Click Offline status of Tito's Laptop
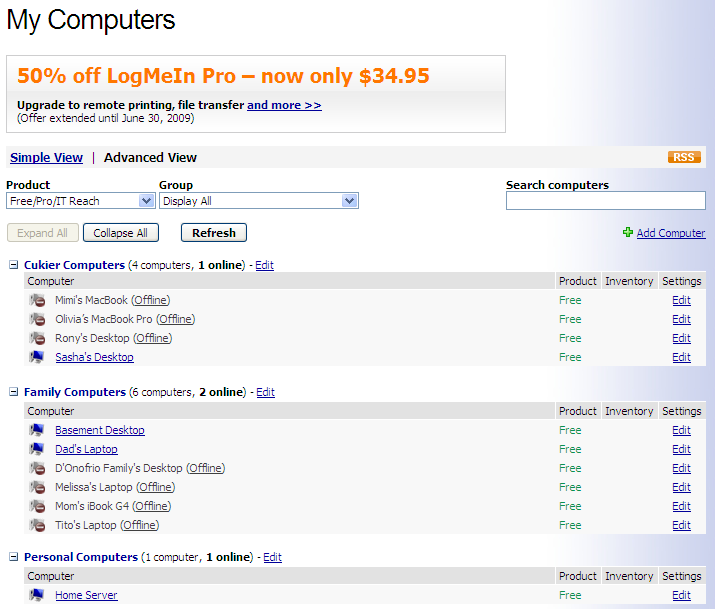 (x=140, y=526)
